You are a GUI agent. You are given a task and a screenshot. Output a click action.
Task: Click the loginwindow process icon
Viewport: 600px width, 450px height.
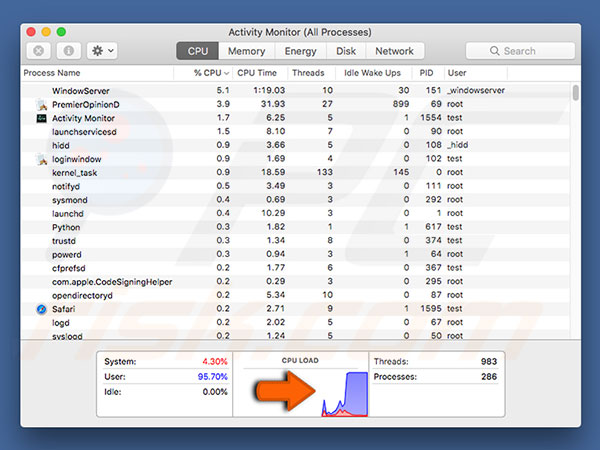tap(40, 159)
